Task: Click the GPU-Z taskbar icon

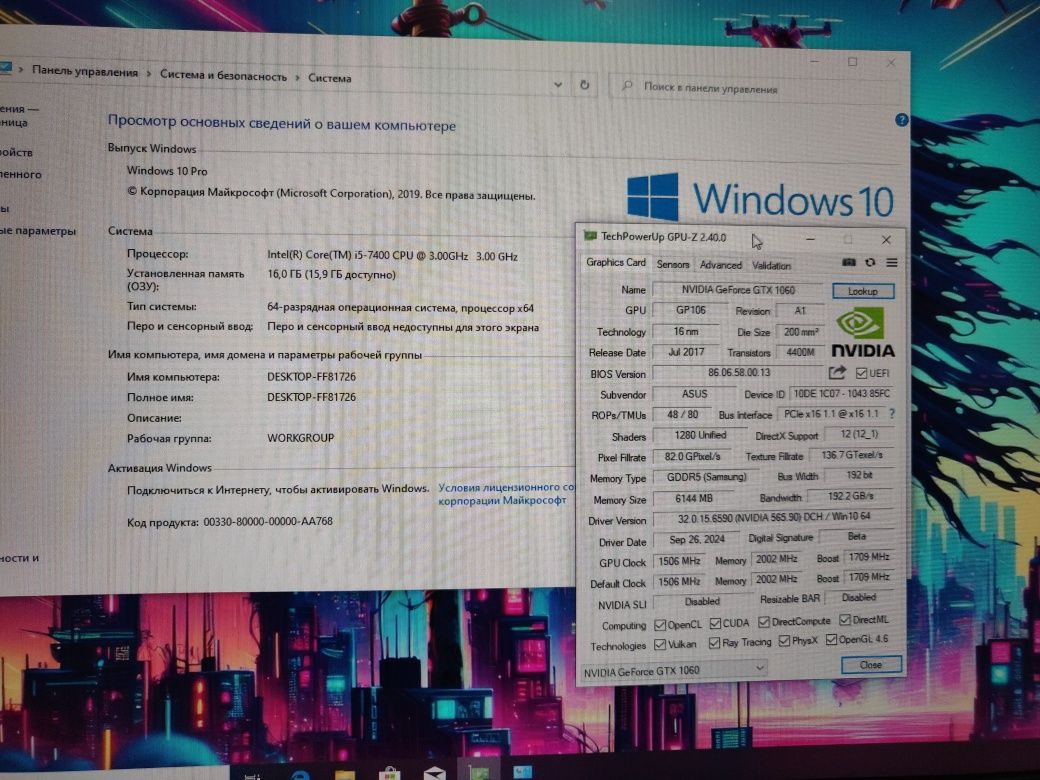Action: [x=479, y=773]
